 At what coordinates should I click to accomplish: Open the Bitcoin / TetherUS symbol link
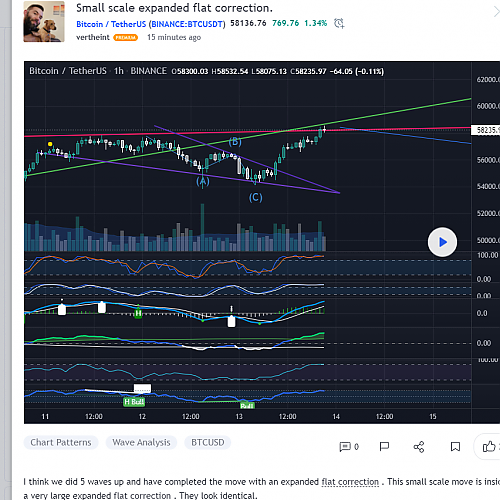point(111,24)
